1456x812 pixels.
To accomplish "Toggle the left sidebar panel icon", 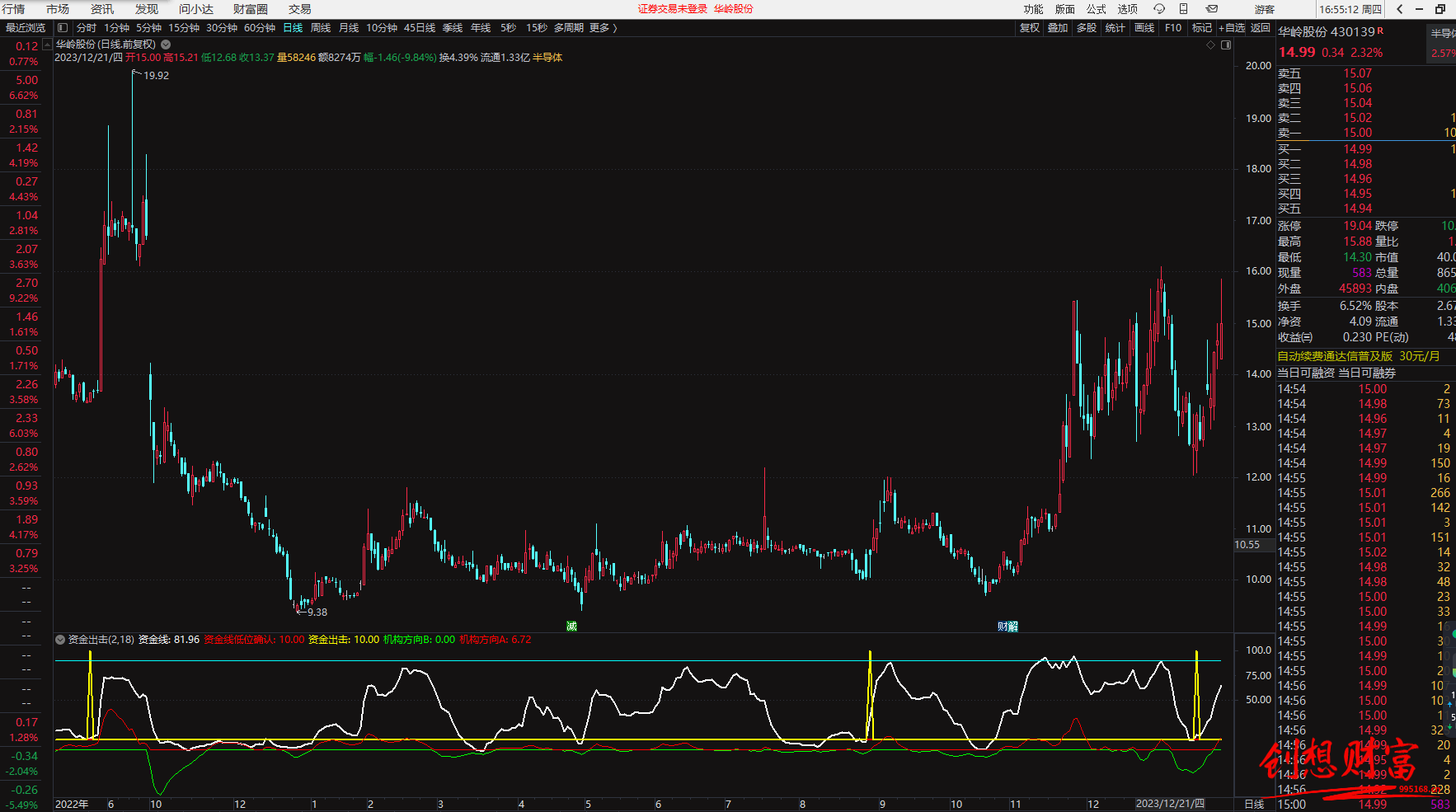I will tap(63, 28).
